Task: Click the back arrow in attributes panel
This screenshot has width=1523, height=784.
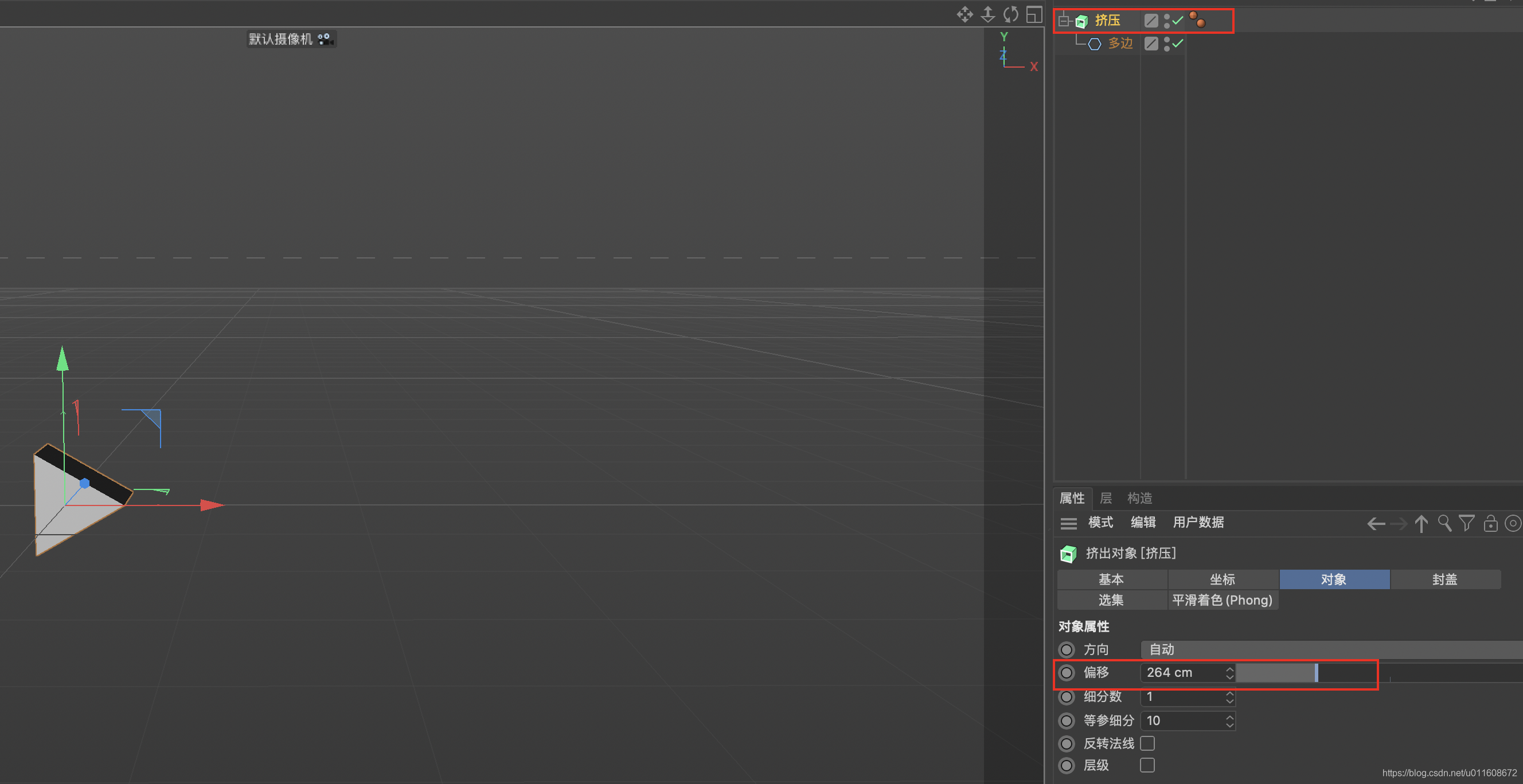Action: pyautogui.click(x=1376, y=523)
